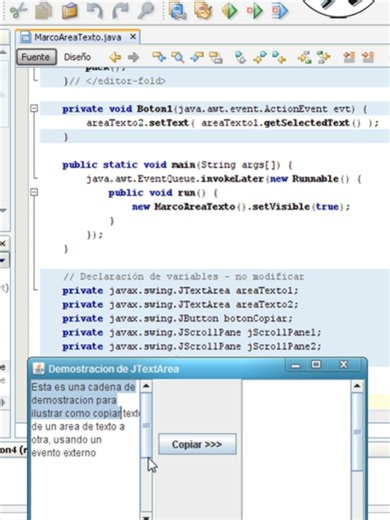This screenshot has height=520, width=390.
Task: Close the MarcoAreaTexto.java tab
Action: [133, 36]
